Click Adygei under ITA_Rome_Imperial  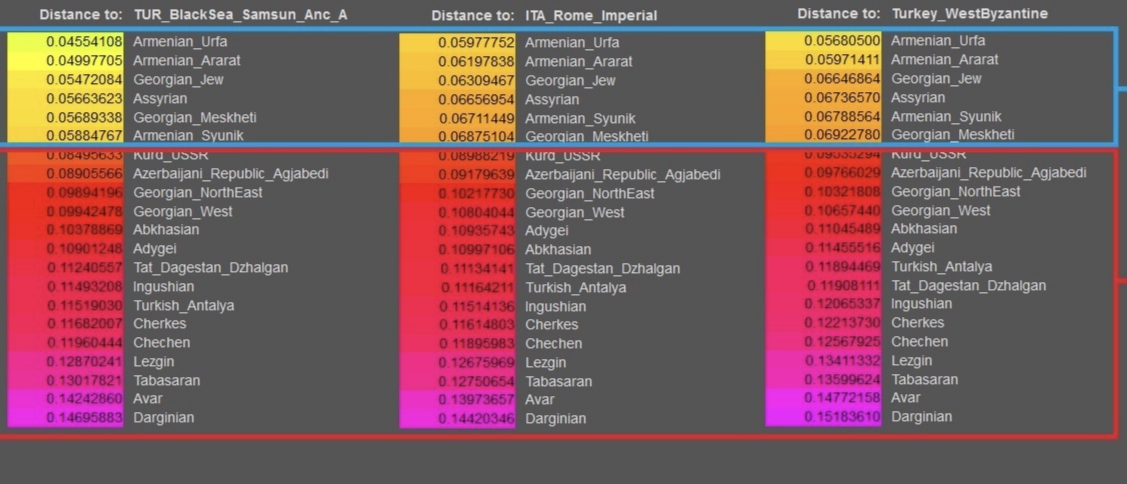(546, 231)
